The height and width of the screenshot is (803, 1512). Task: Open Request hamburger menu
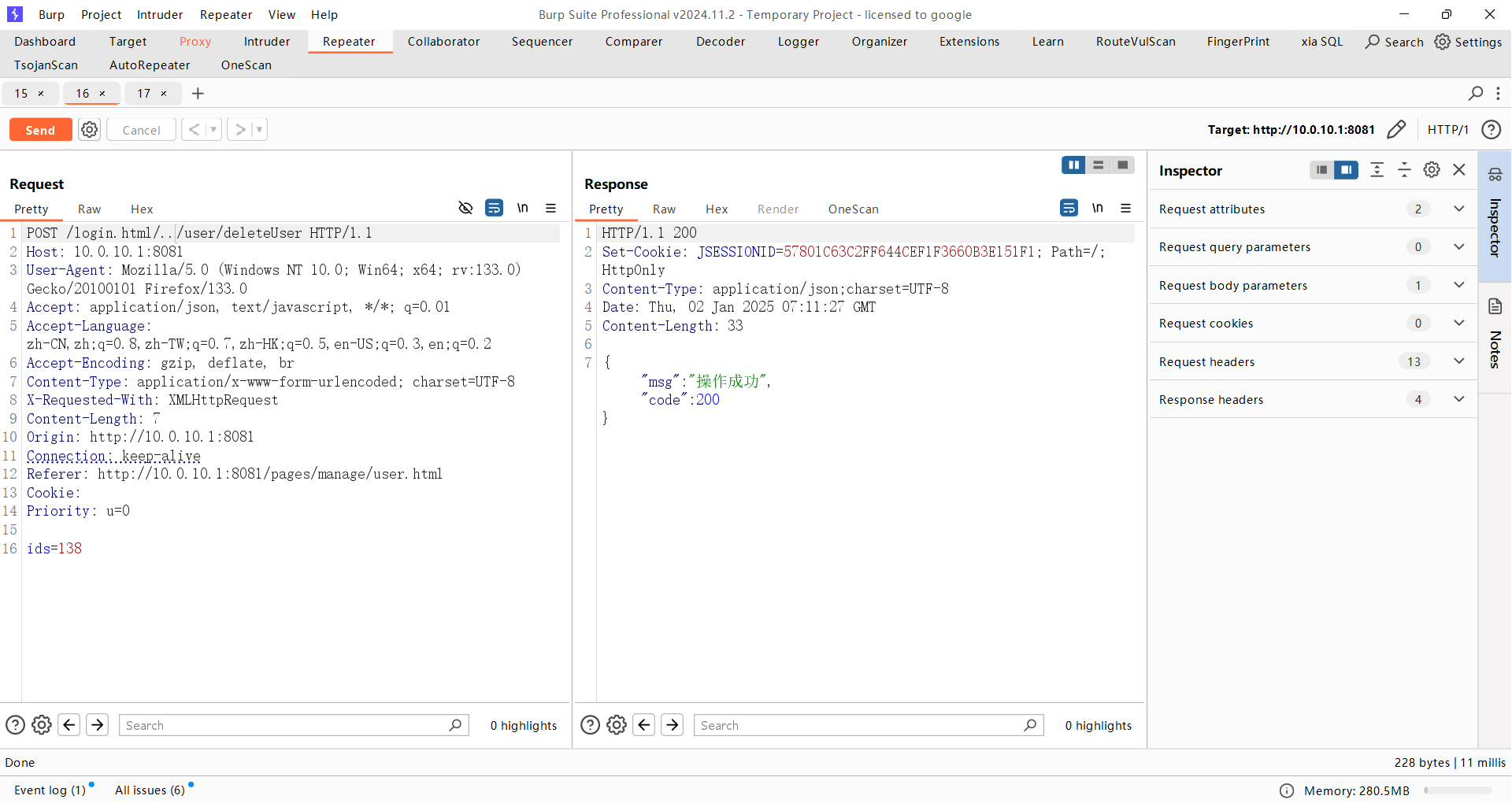550,208
